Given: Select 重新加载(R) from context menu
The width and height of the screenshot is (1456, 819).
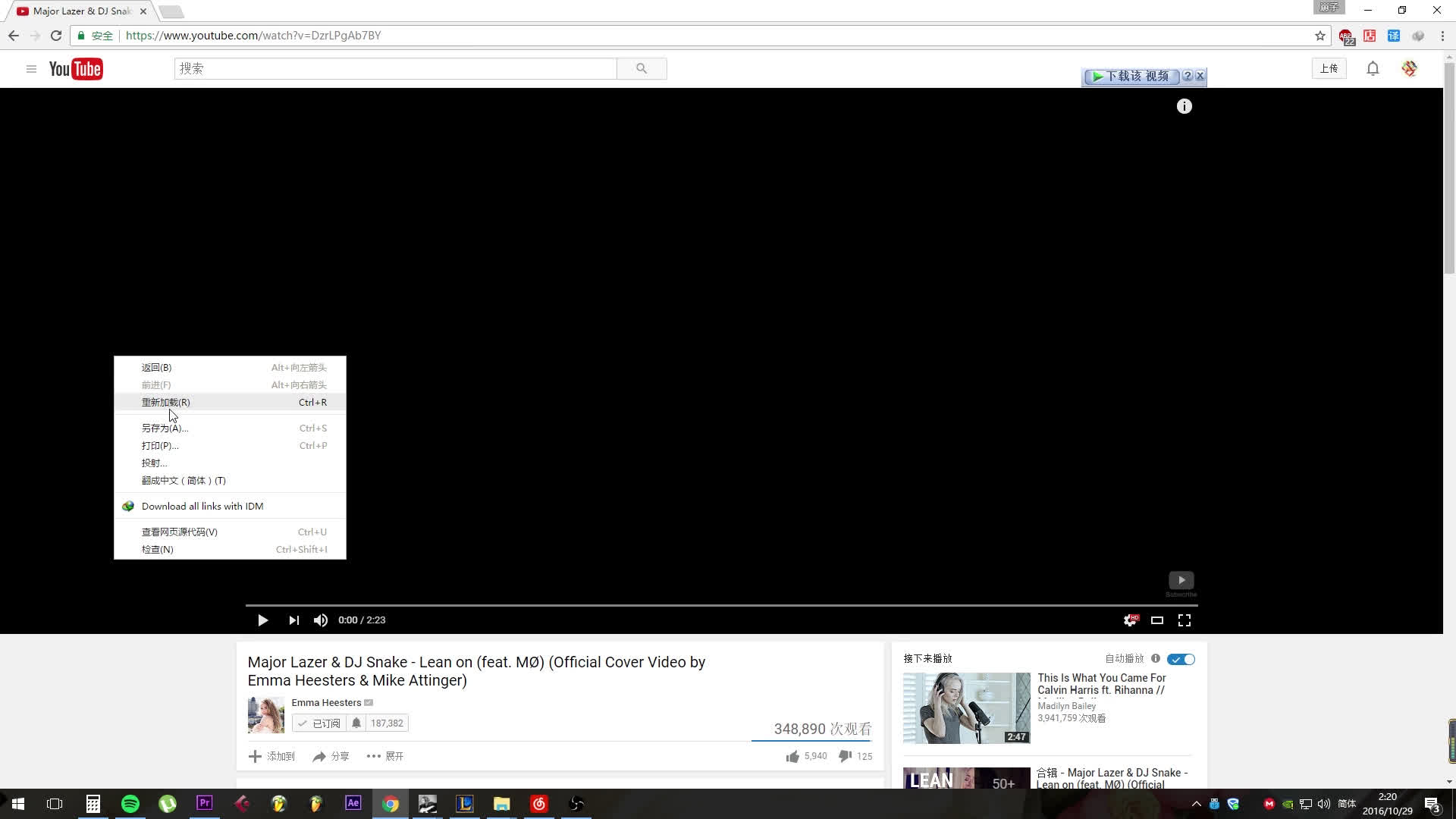Looking at the screenshot, I should [x=166, y=403].
